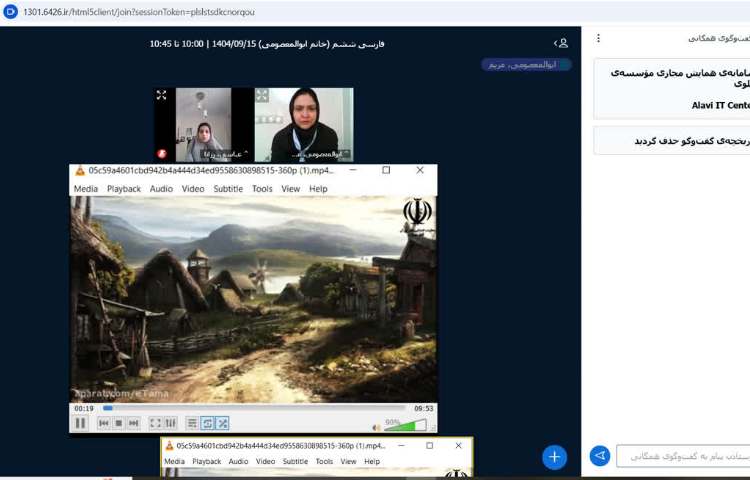The width and height of the screenshot is (750, 480).
Task: Open Media menu in upper VLC window
Action: [86, 189]
